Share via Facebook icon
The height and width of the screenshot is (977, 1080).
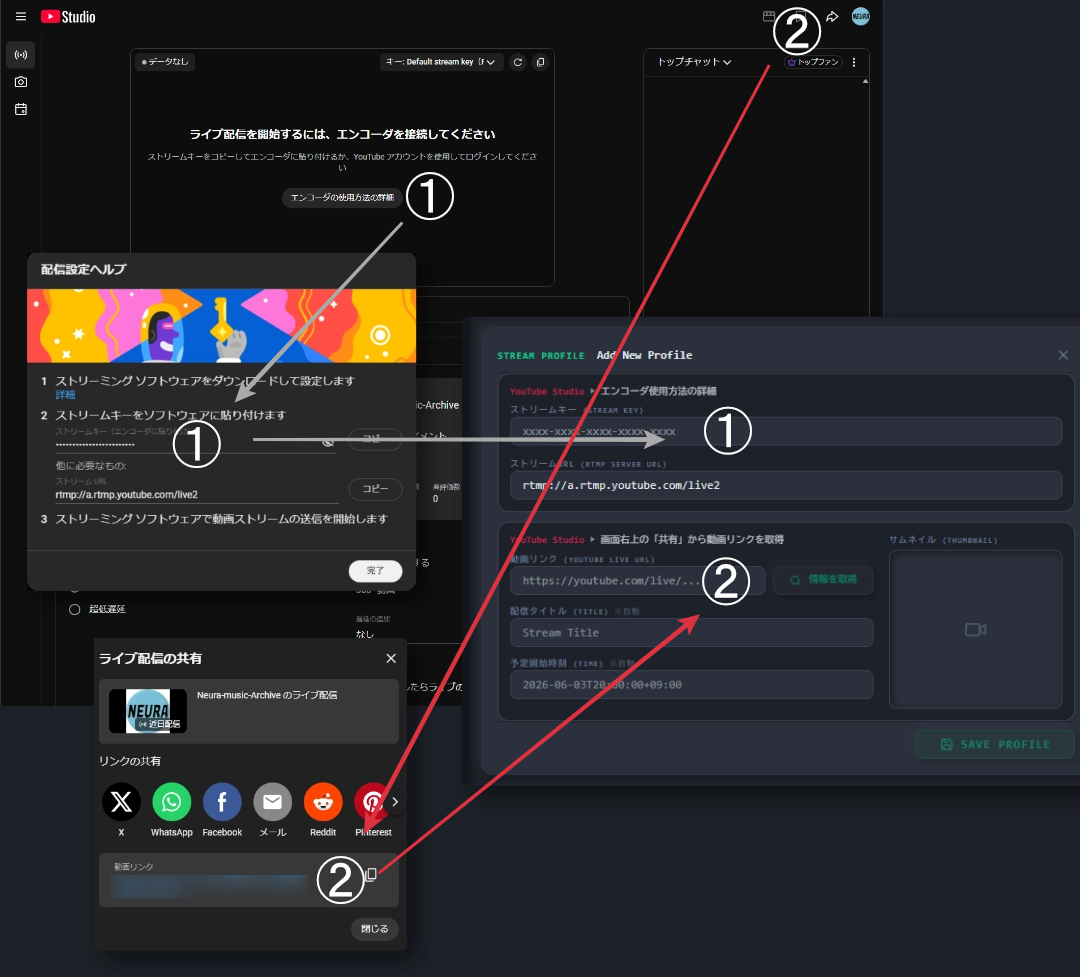click(x=222, y=802)
